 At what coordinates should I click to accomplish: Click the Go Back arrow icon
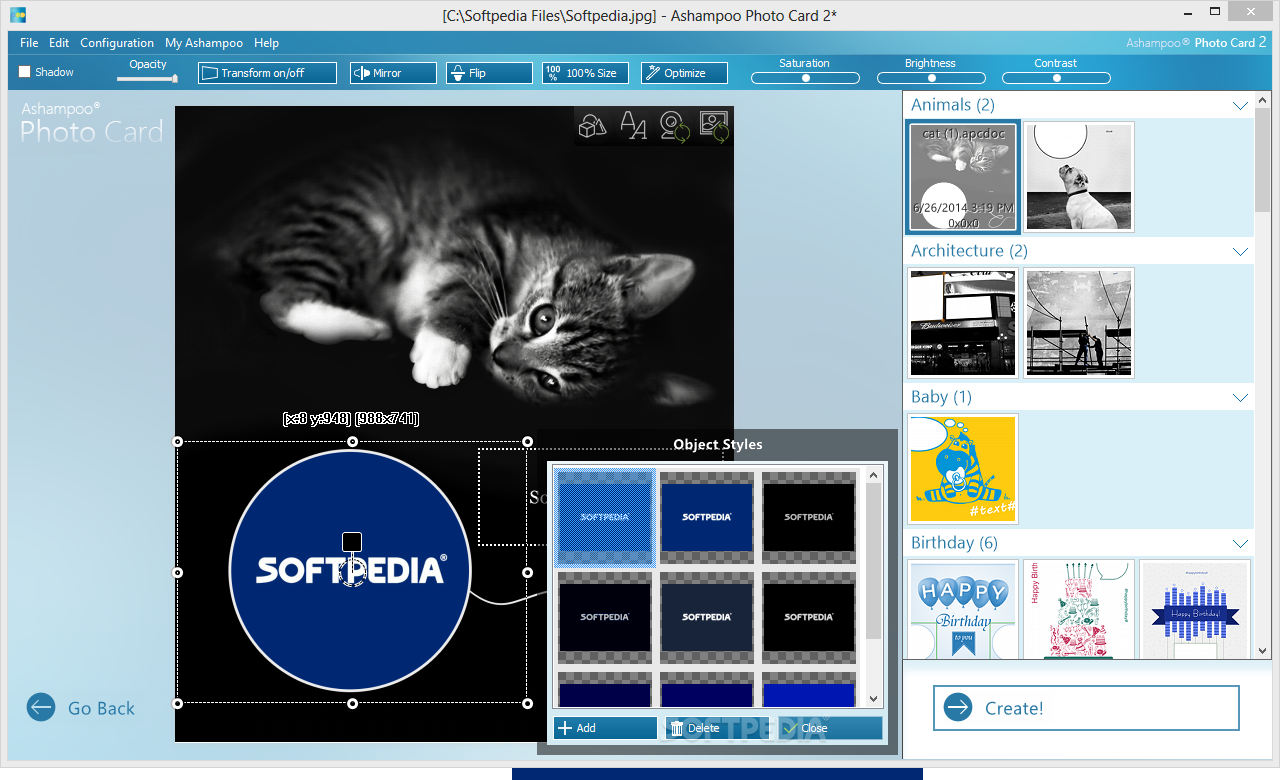(x=41, y=708)
